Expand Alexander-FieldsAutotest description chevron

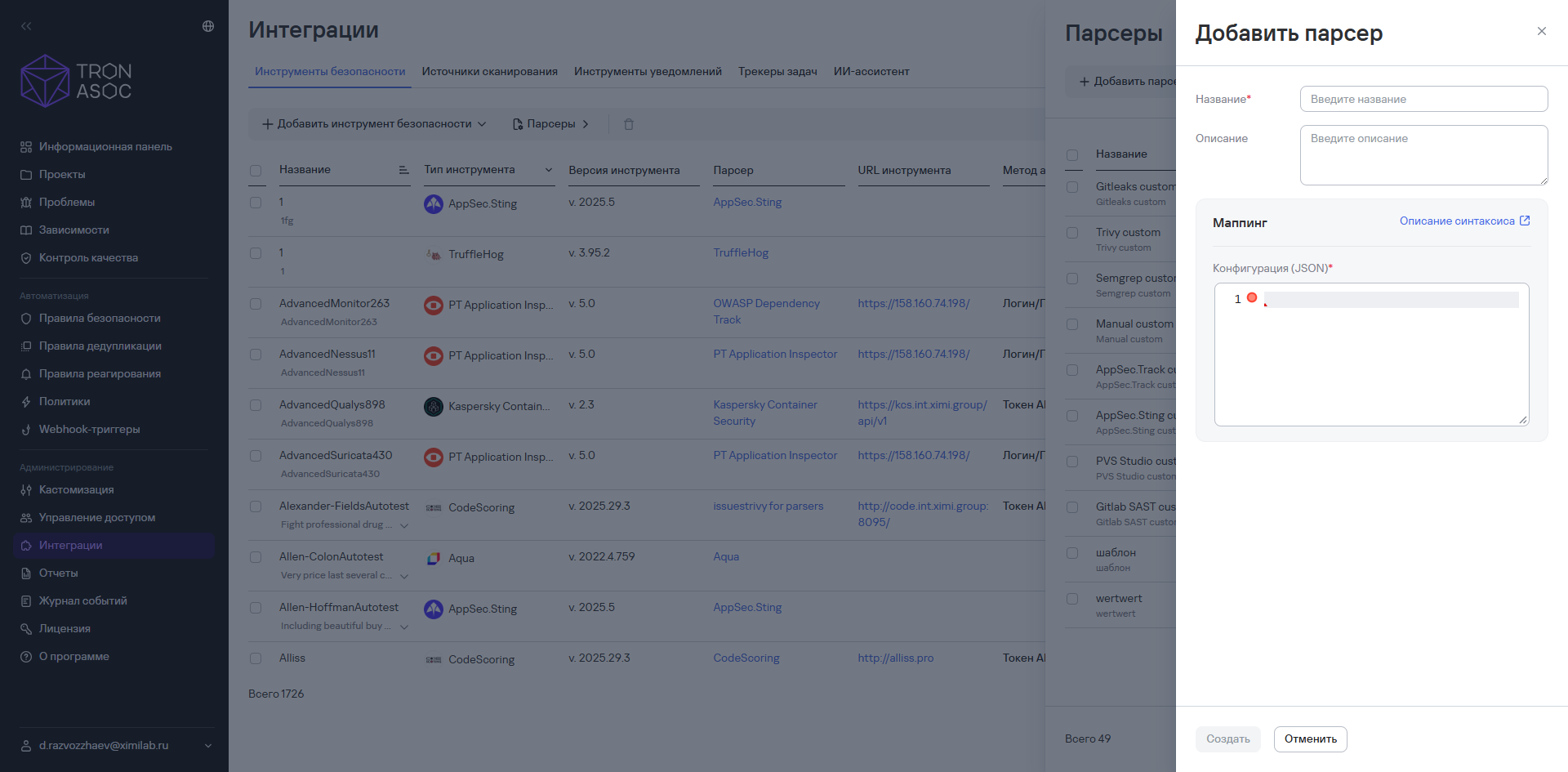click(404, 525)
